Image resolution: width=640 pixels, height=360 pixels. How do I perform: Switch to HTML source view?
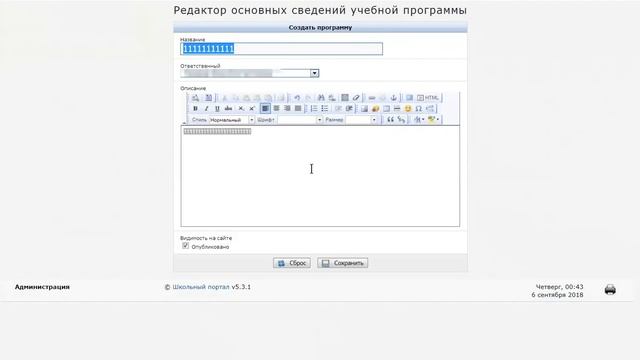[428, 98]
